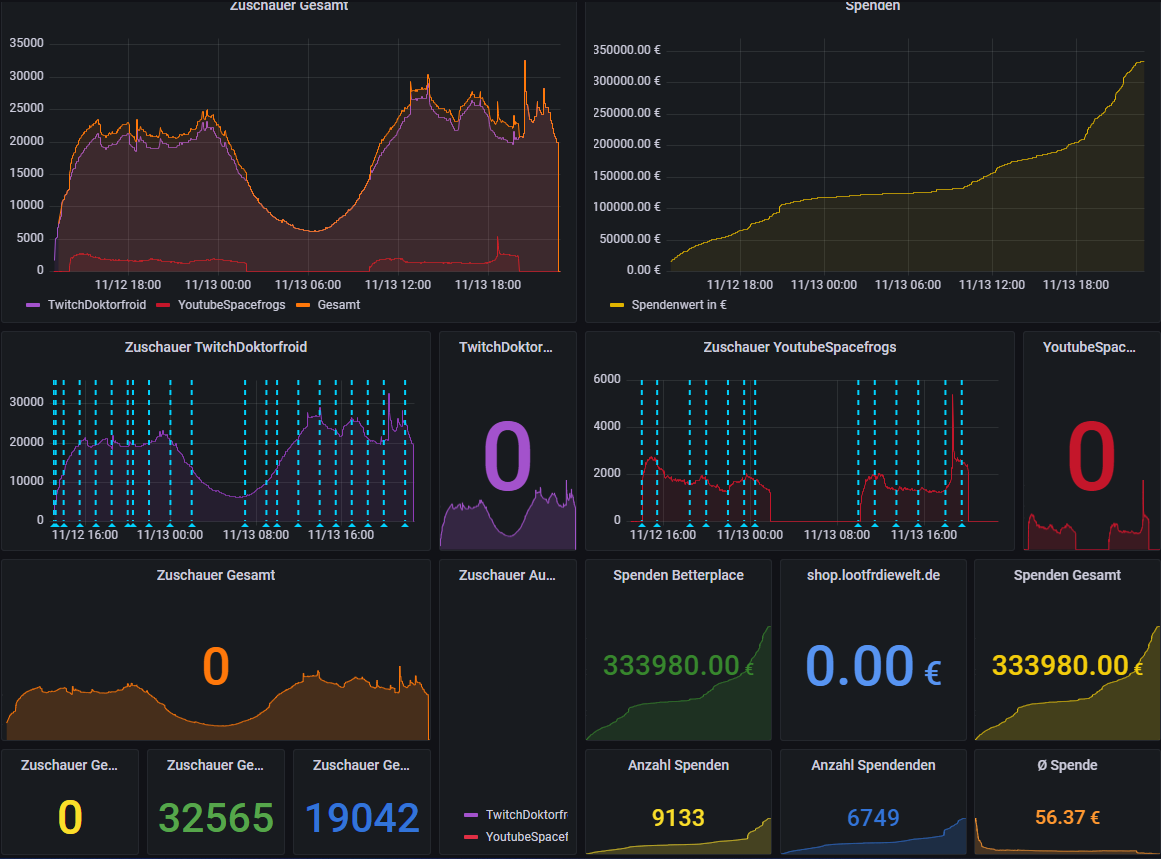Viewport: 1161px width, 859px height.
Task: Click the 9133 donation count value
Action: [x=678, y=818]
